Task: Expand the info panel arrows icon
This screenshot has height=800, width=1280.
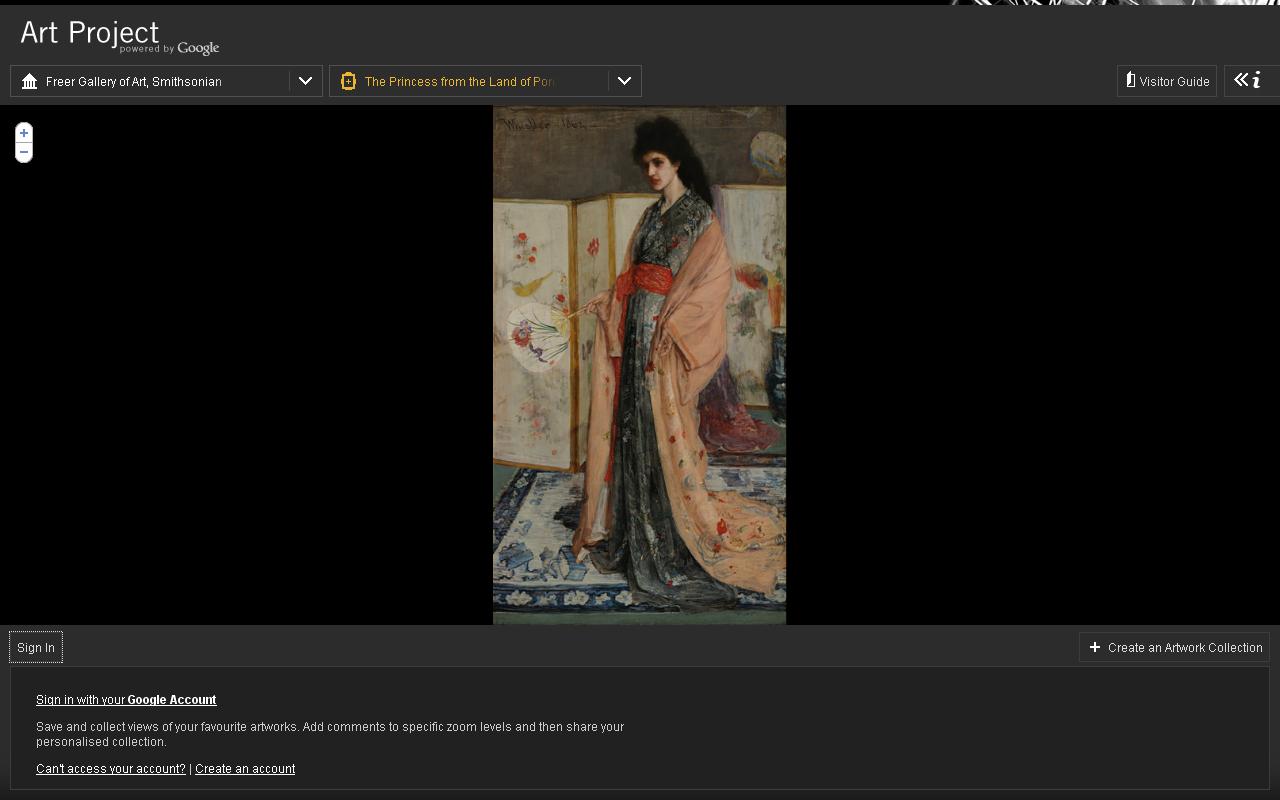Action: [x=1248, y=80]
